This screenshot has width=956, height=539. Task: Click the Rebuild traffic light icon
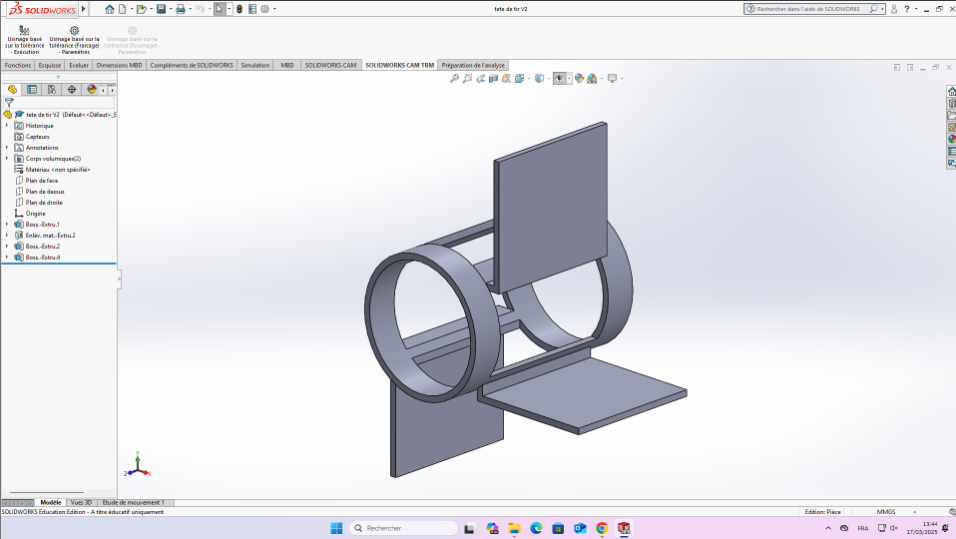coord(239,9)
